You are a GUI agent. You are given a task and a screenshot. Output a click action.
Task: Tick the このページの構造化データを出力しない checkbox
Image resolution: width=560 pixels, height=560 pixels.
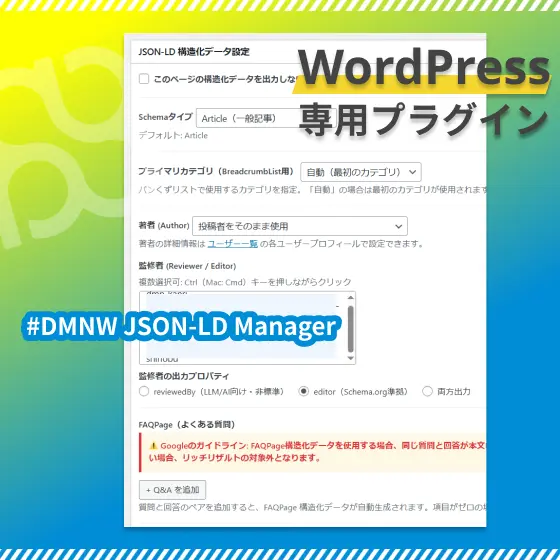coord(144,79)
